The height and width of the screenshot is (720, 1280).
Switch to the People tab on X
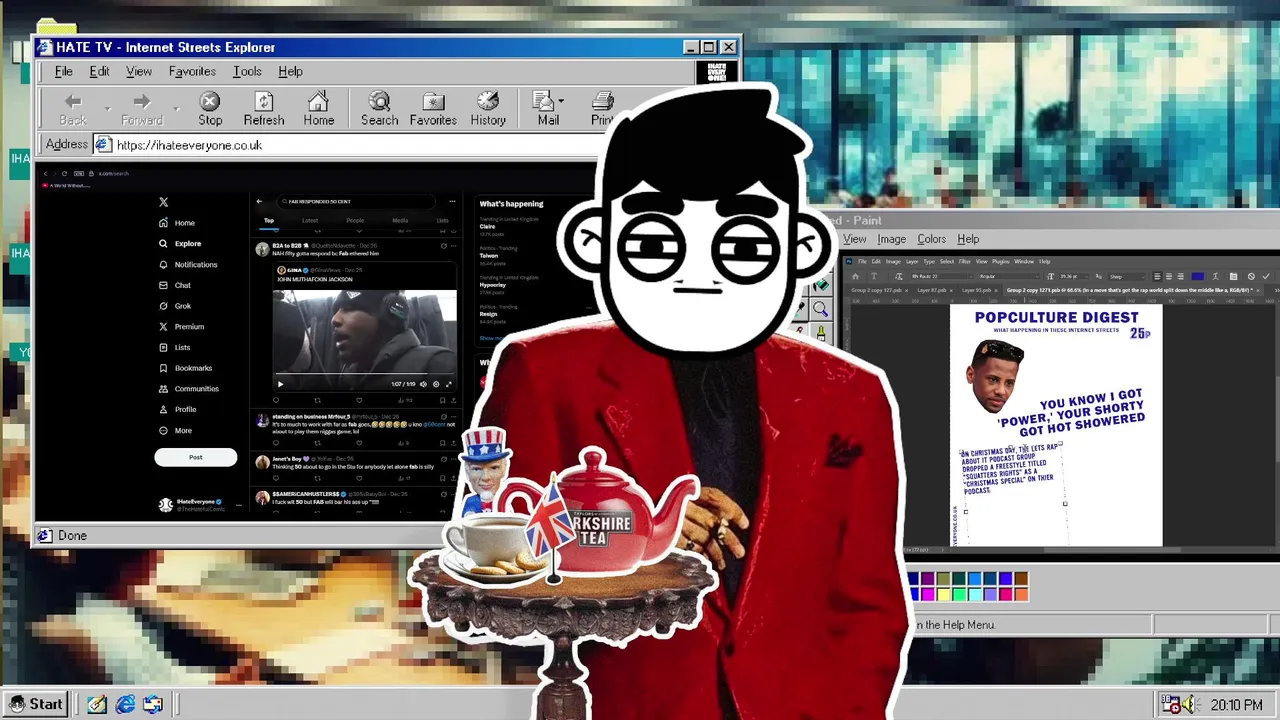[x=355, y=221]
